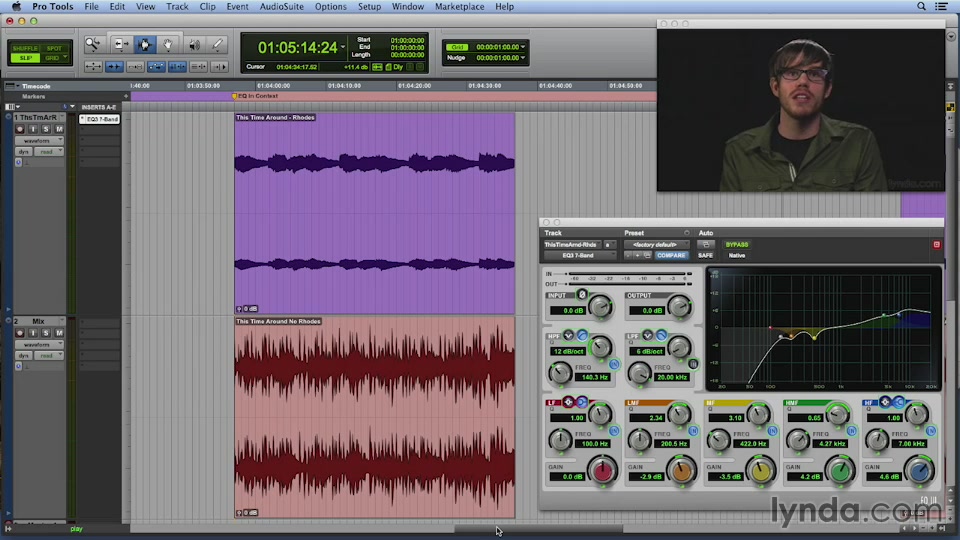Click the plug-in automation enable icon
Image resolution: width=960 pixels, height=540 pixels.
[705, 245]
